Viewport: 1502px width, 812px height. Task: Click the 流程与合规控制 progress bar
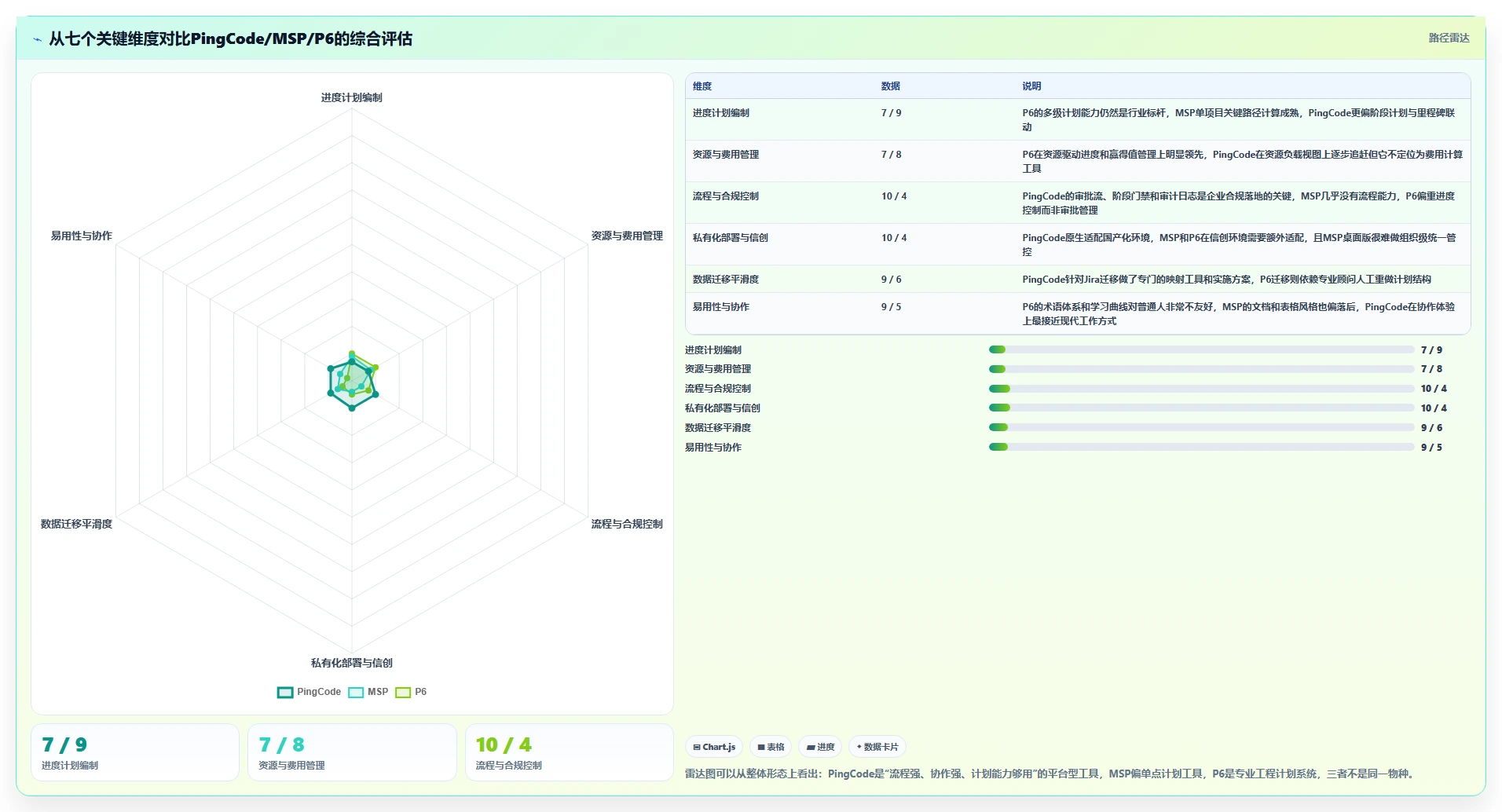1201,389
